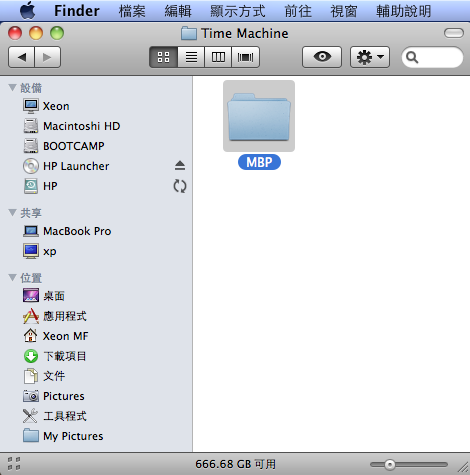This screenshot has width=470, height=475.
Task: Select the MBP folder icon
Action: (259, 116)
